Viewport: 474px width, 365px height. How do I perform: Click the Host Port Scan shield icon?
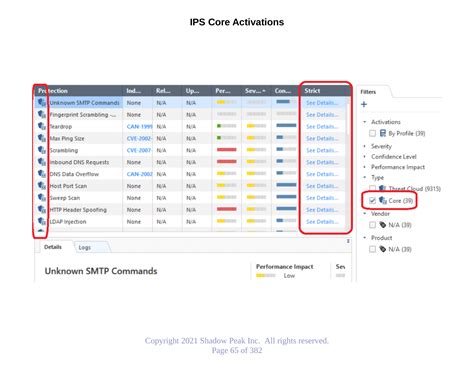tap(42, 186)
